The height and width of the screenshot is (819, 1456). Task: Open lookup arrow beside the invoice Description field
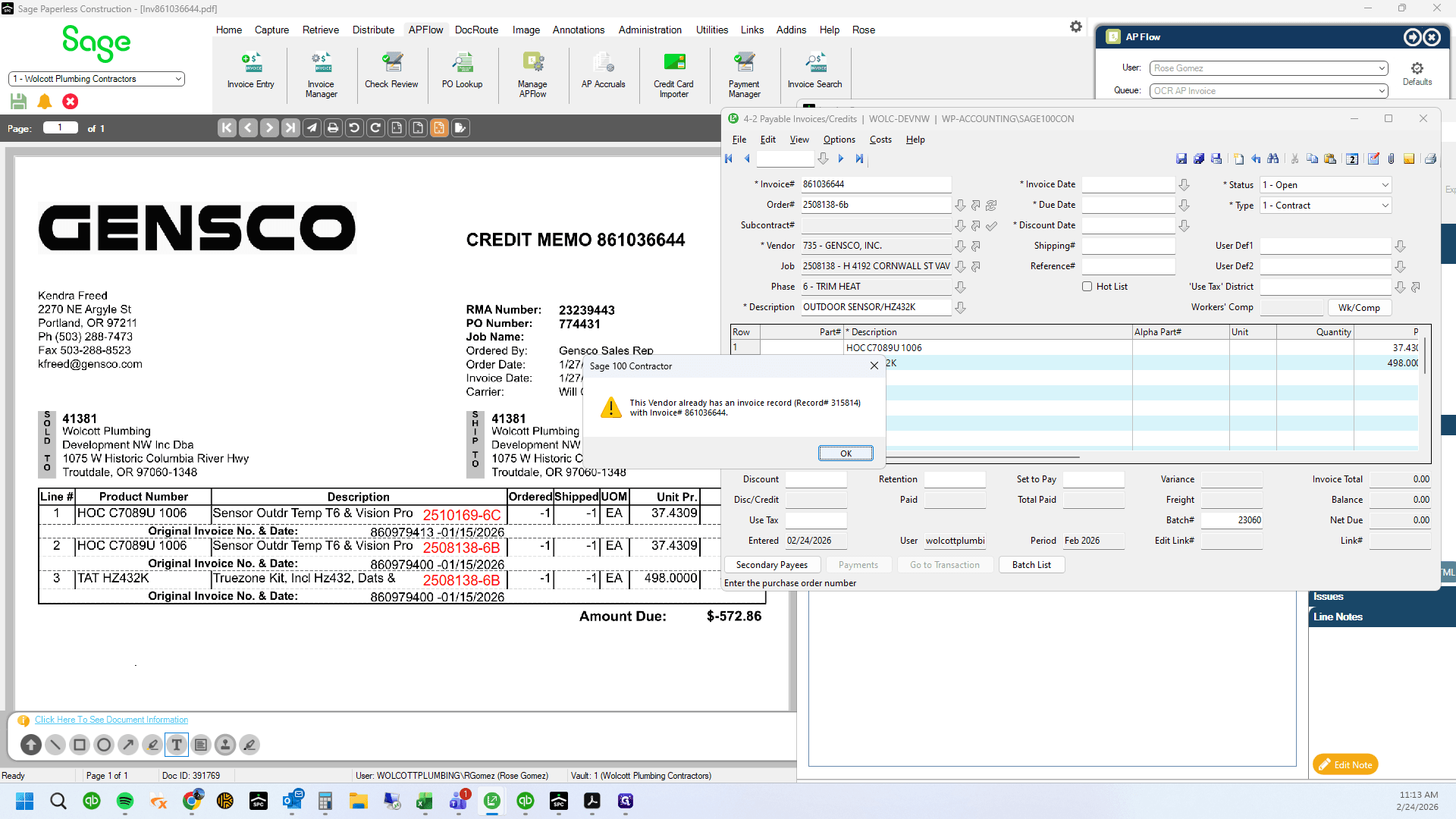point(960,308)
